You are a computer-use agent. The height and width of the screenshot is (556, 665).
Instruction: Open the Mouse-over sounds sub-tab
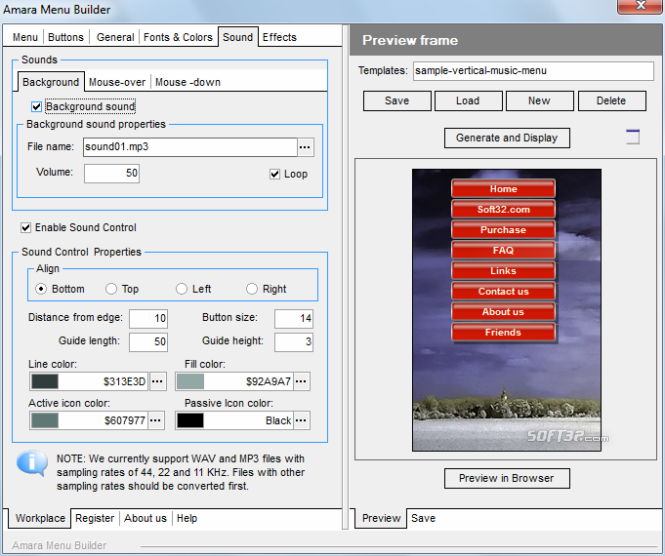[x=117, y=82]
